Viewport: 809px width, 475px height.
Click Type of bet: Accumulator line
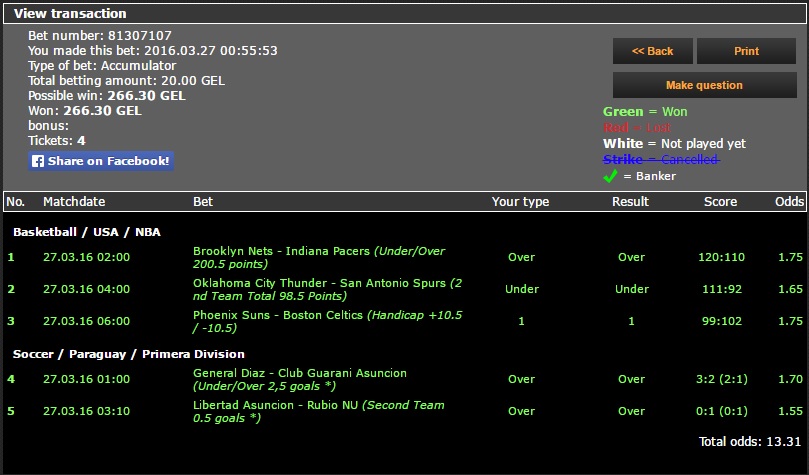[102, 65]
